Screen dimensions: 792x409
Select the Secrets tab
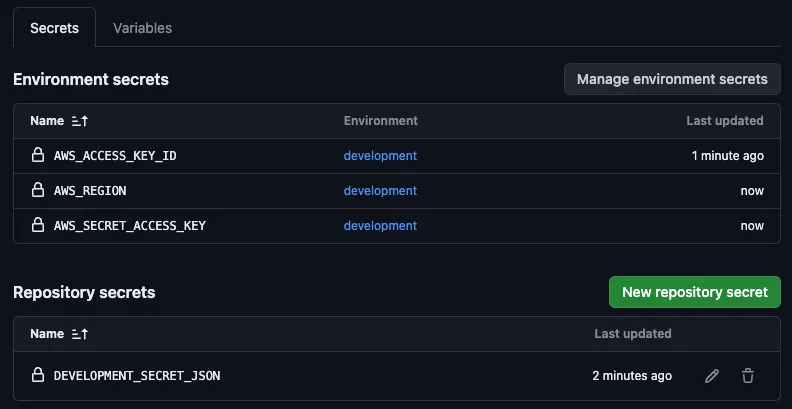click(54, 28)
